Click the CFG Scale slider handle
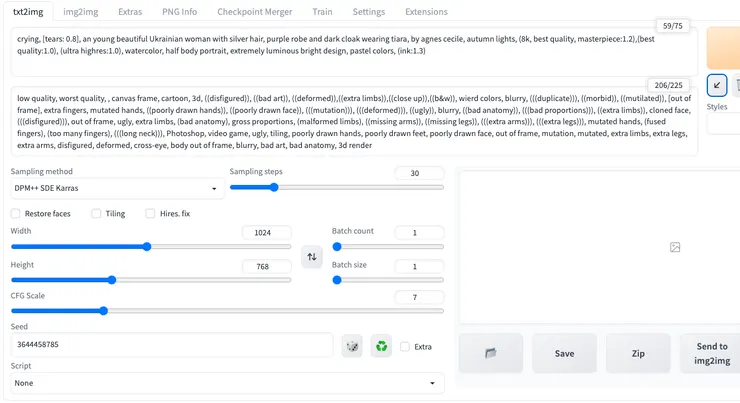The width and height of the screenshot is (740, 403). pos(103,311)
